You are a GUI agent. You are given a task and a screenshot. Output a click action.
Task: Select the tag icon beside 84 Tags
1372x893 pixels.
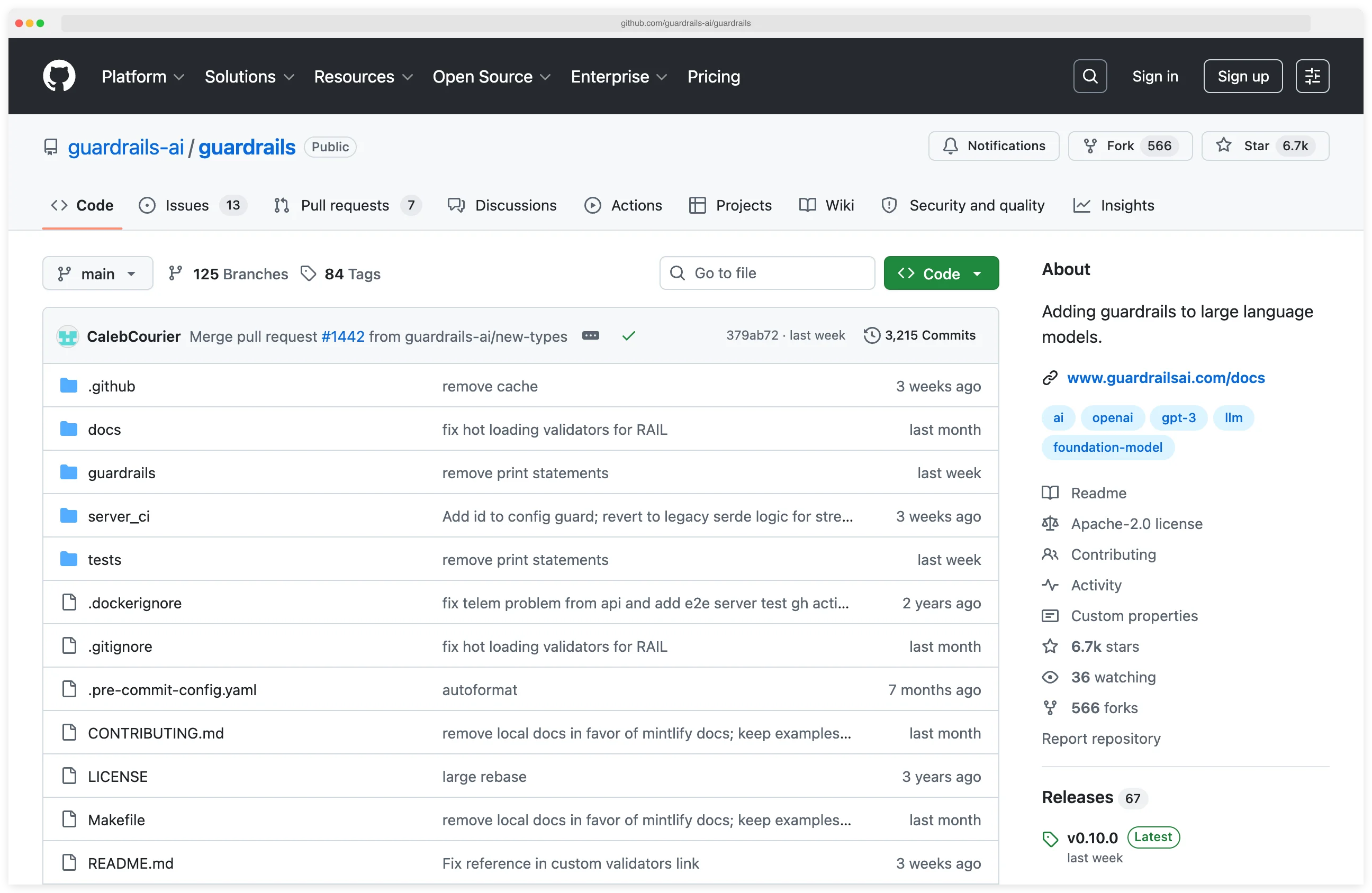pos(309,273)
